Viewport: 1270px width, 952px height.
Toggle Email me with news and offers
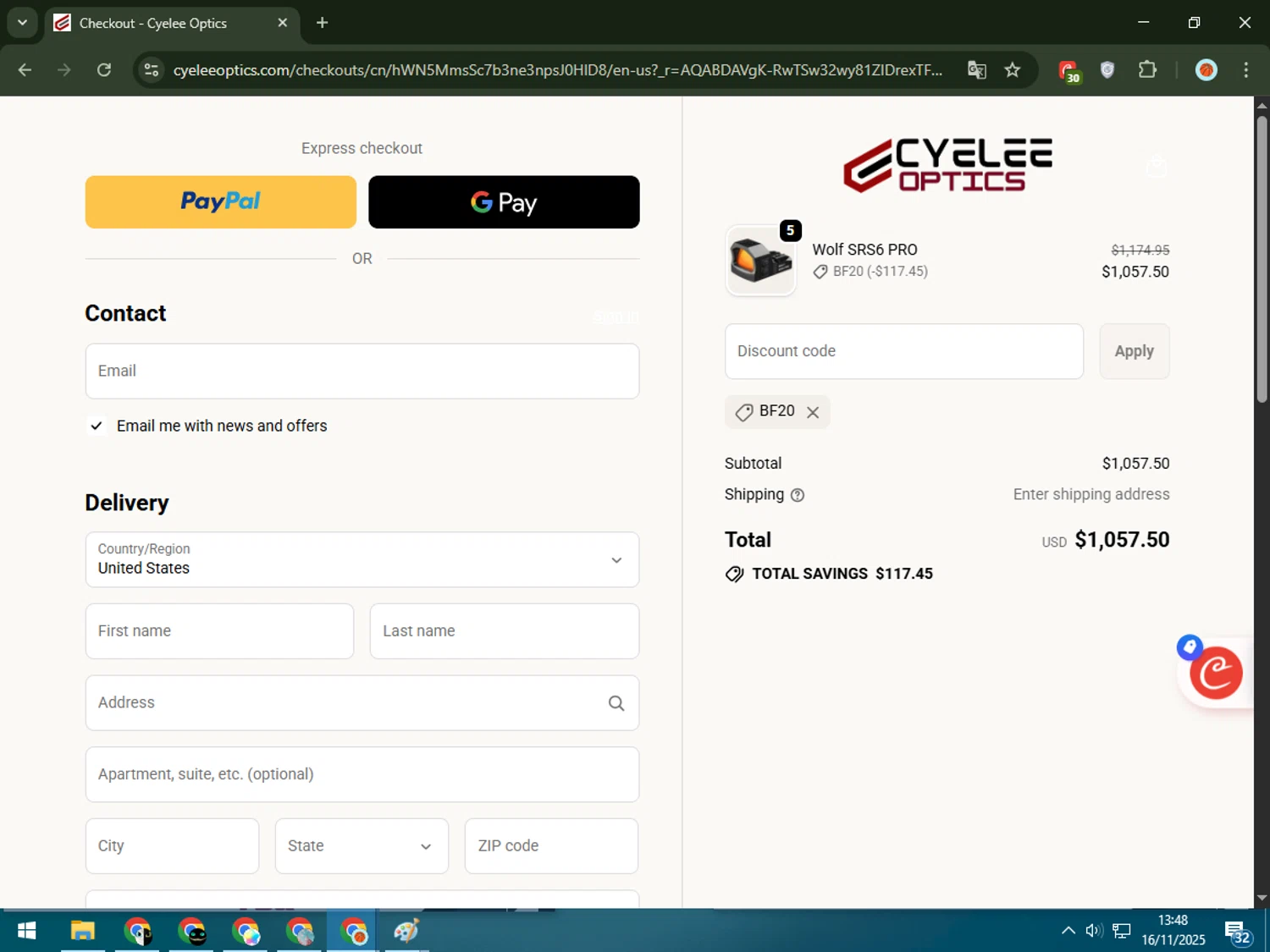click(97, 426)
